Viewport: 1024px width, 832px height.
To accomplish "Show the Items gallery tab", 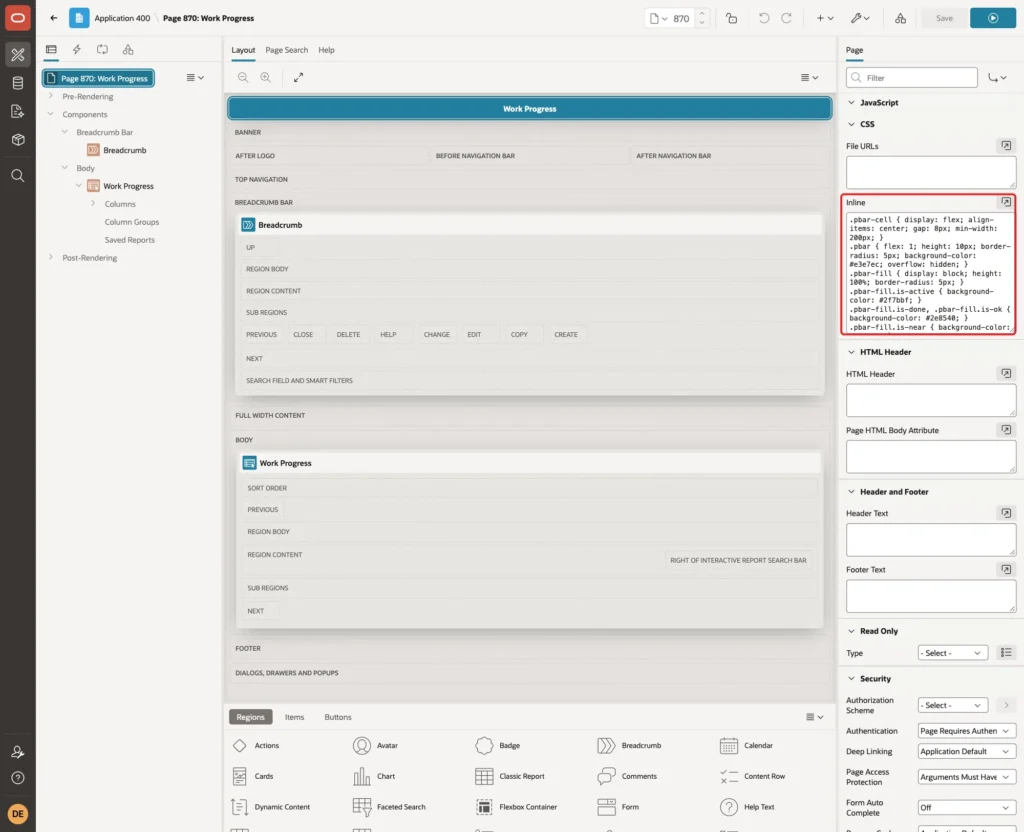I will [294, 717].
